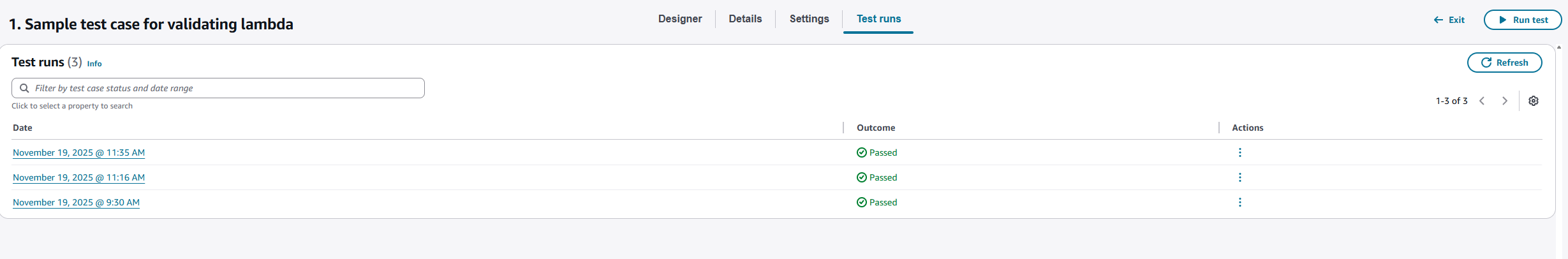The width and height of the screenshot is (1568, 259).
Task: Exit the test case view
Action: click(1449, 20)
